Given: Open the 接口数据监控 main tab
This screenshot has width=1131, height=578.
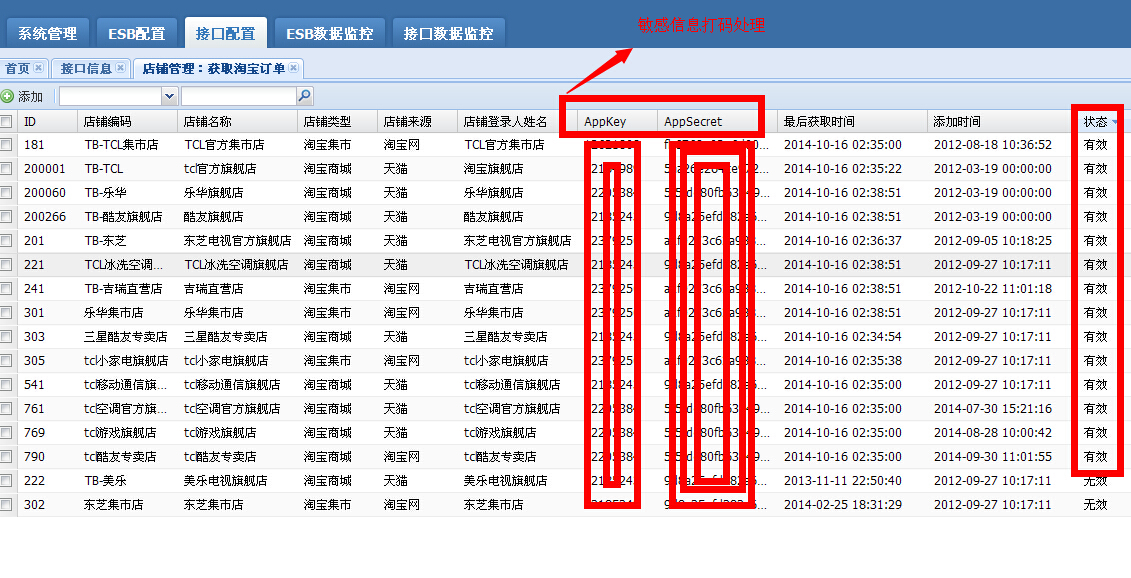Looking at the screenshot, I should (x=448, y=33).
